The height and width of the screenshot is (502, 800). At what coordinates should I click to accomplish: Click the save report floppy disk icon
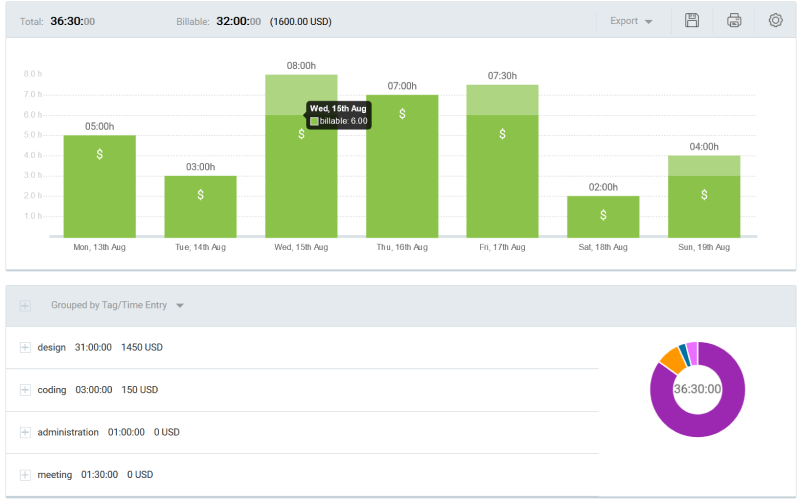coord(692,20)
